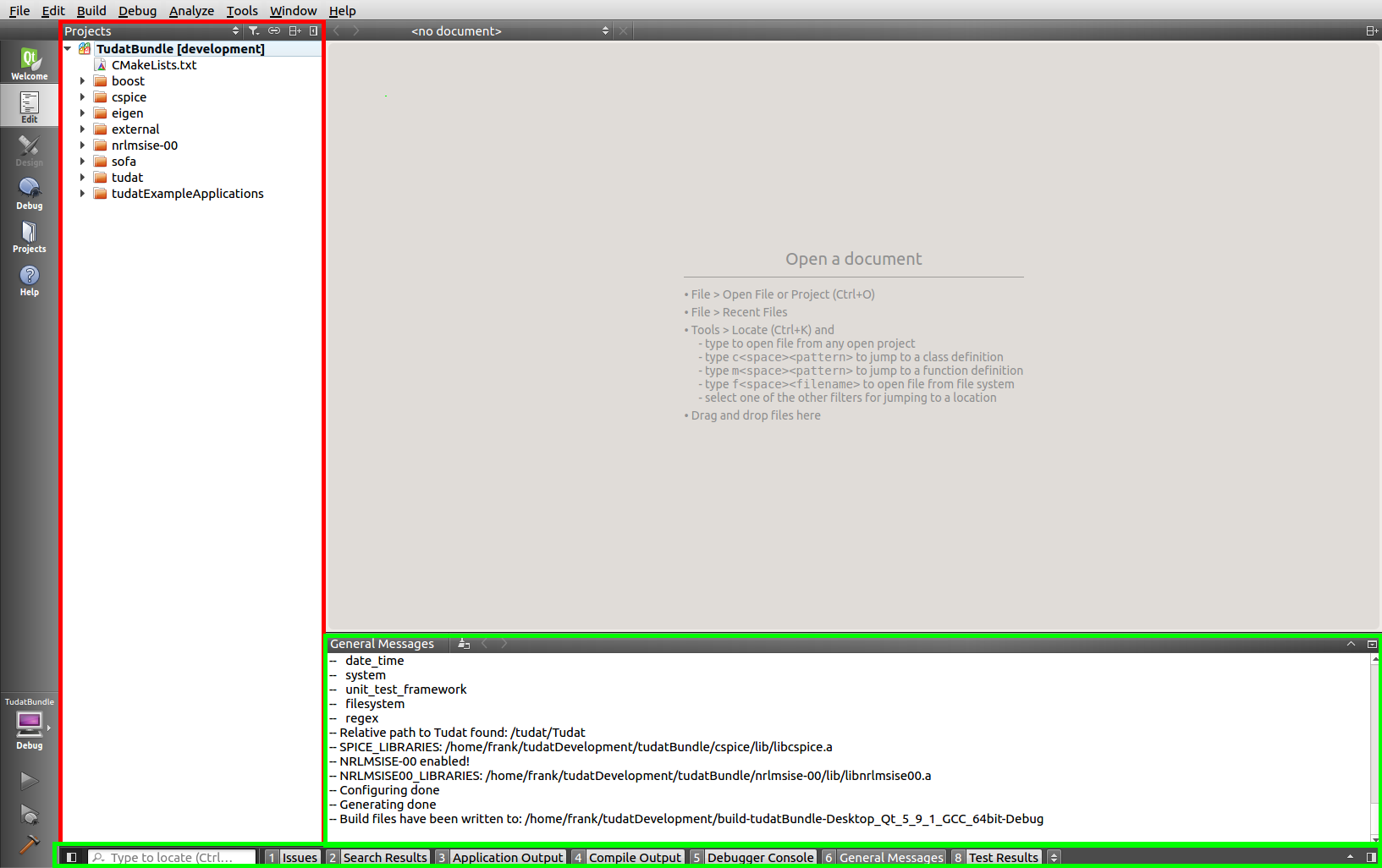Clear General Messages with the broom icon
The image size is (1382, 868).
click(464, 644)
